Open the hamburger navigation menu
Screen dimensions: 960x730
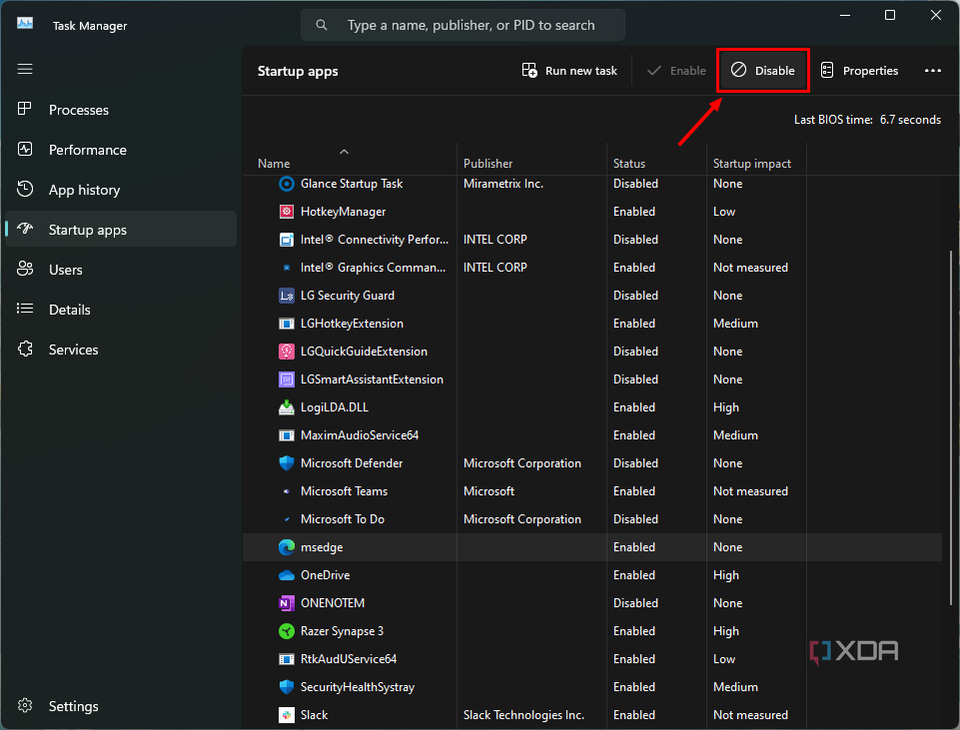(25, 69)
